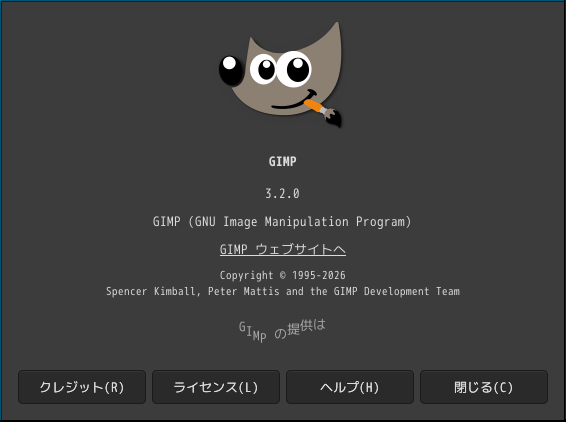Click the Wilber mascot logo

point(280,74)
